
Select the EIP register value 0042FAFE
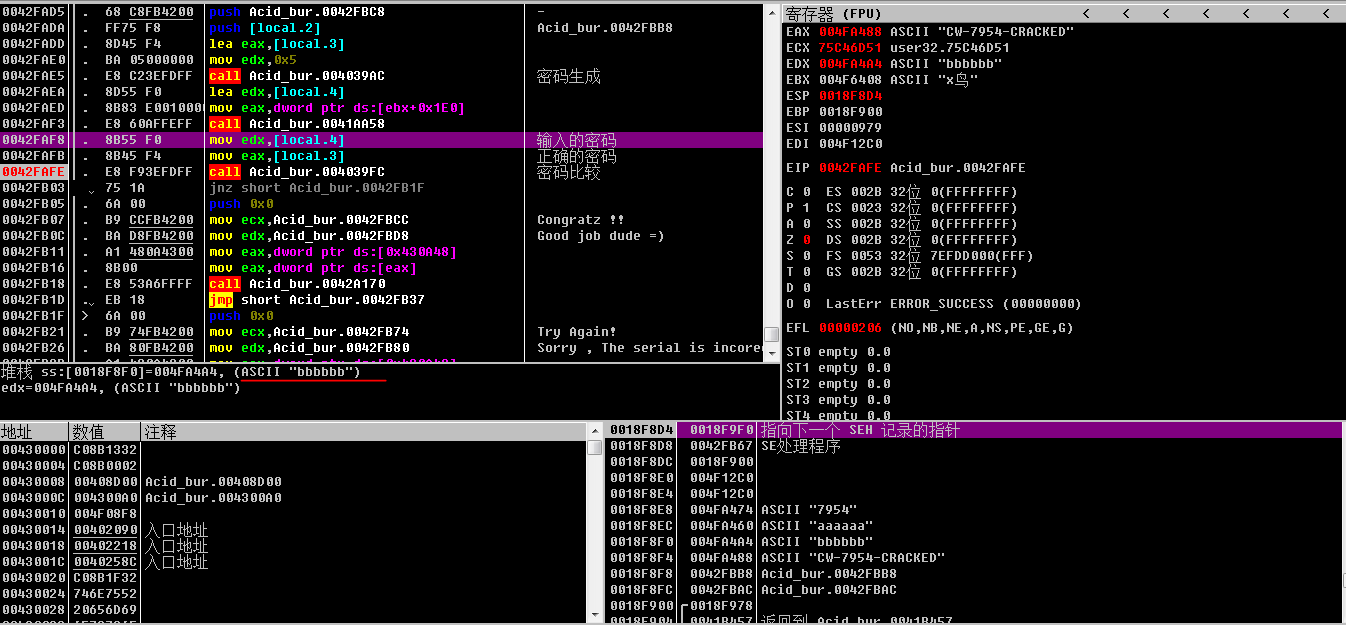coord(850,168)
